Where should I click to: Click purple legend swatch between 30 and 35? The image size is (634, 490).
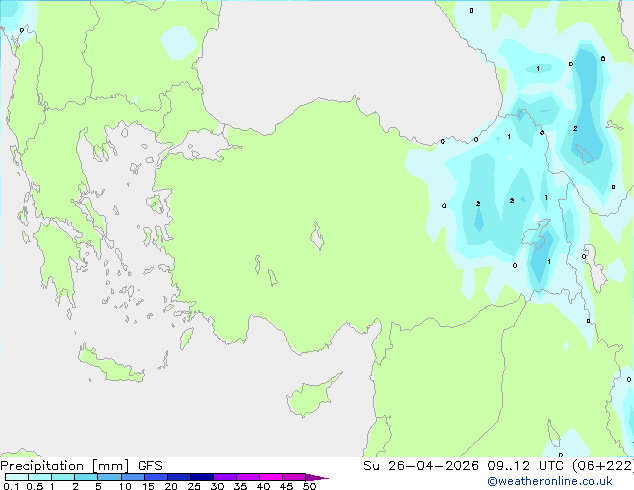[225, 477]
